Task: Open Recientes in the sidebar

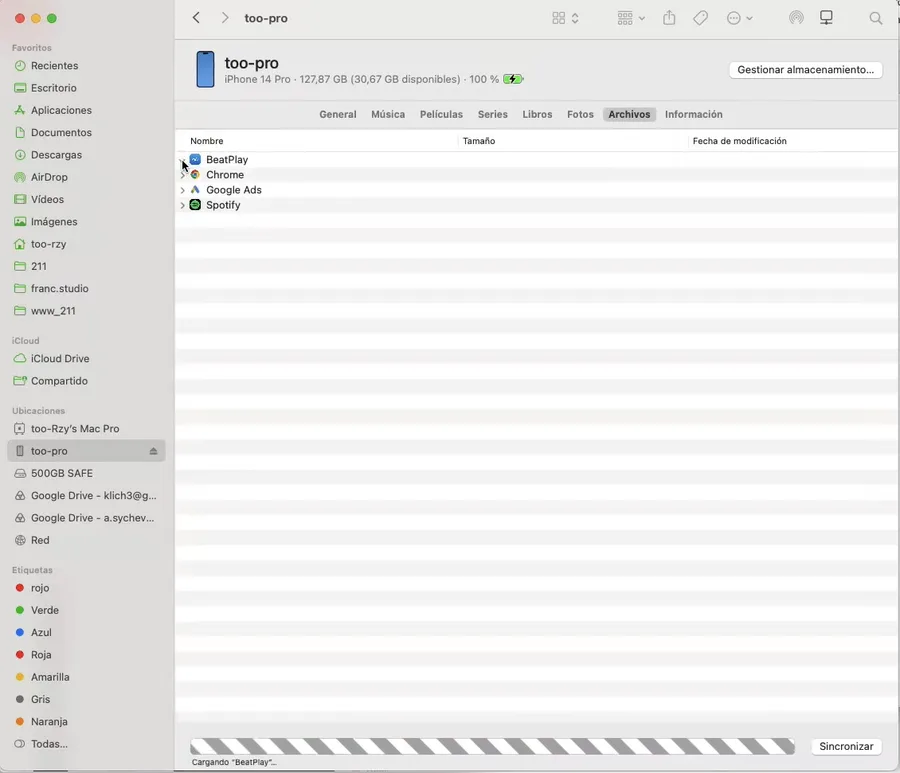Action: [55, 65]
